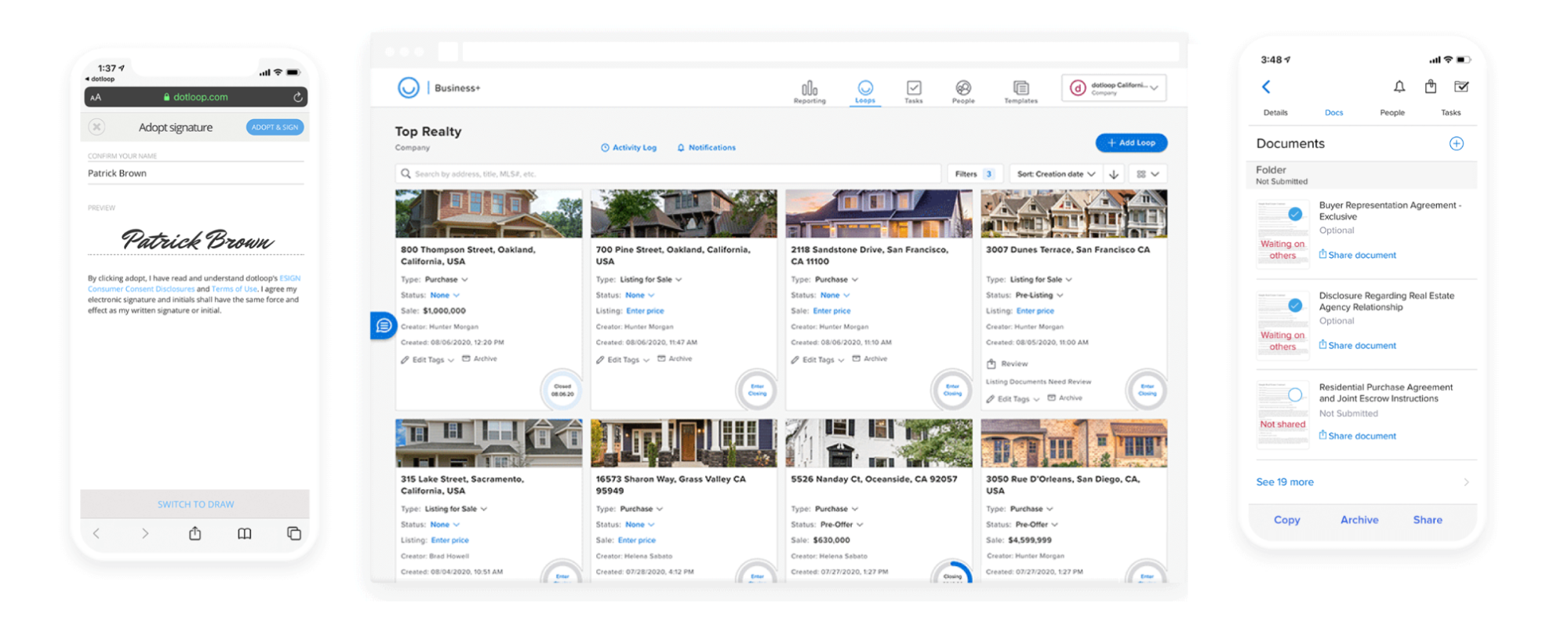1568x621 pixels.
Task: Select the Residential Purchase Agreement empty checkbox
Action: [x=1295, y=395]
